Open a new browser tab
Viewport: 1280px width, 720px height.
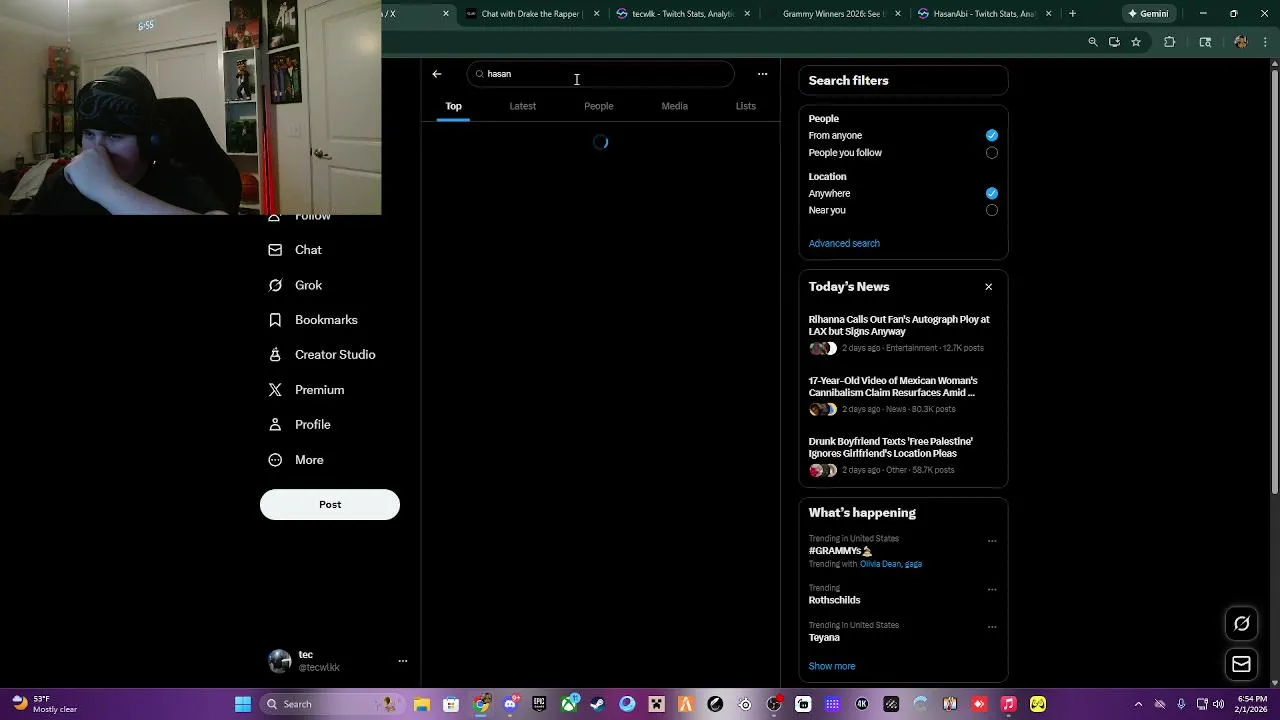coord(1072,14)
